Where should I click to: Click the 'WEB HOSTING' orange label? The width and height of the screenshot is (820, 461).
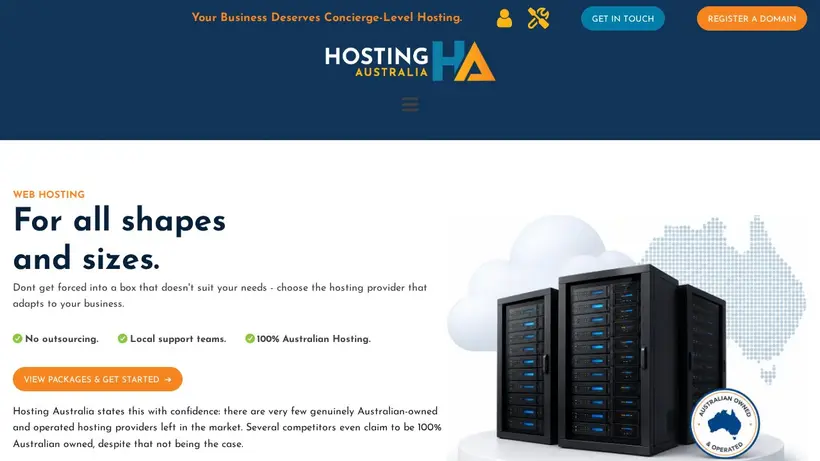49,194
